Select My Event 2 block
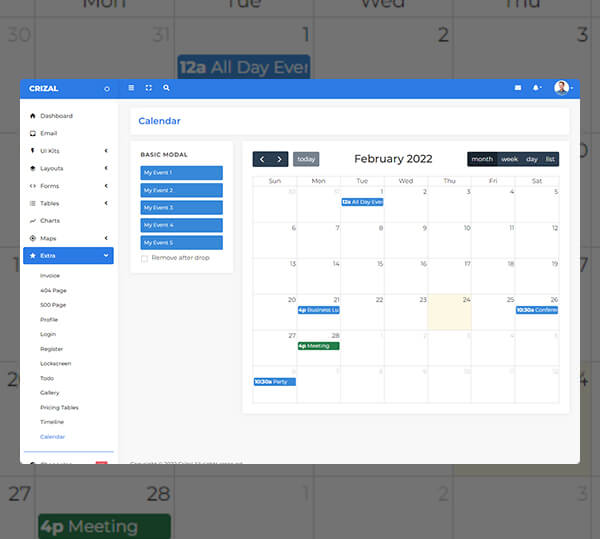The image size is (600, 539). tap(181, 190)
